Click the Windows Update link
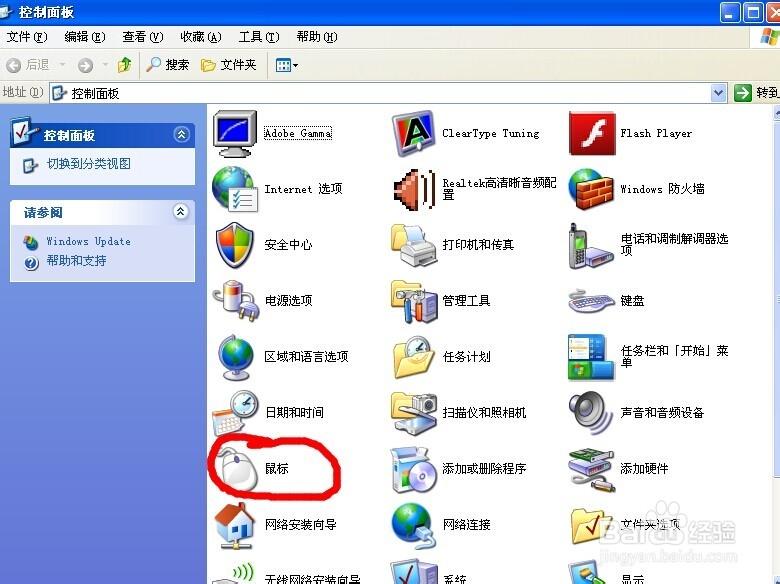This screenshot has width=780, height=584. 88,241
